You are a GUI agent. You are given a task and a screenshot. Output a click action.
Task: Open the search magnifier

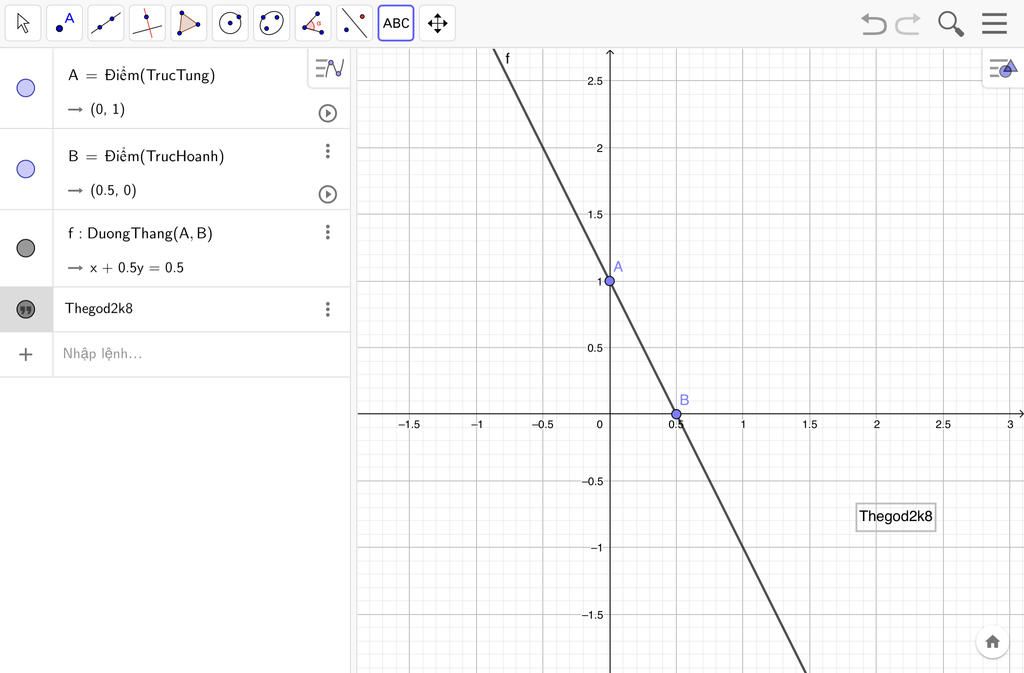click(951, 23)
